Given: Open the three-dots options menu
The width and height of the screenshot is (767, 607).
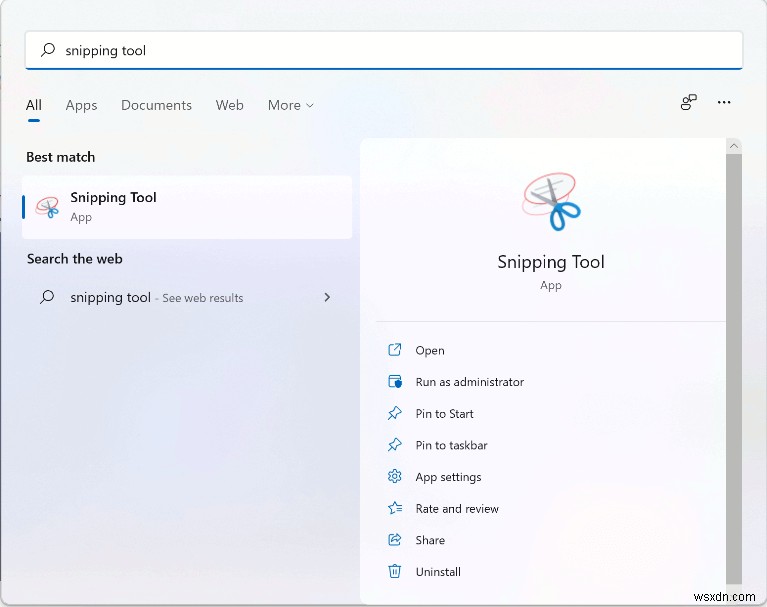Looking at the screenshot, I should 724,102.
